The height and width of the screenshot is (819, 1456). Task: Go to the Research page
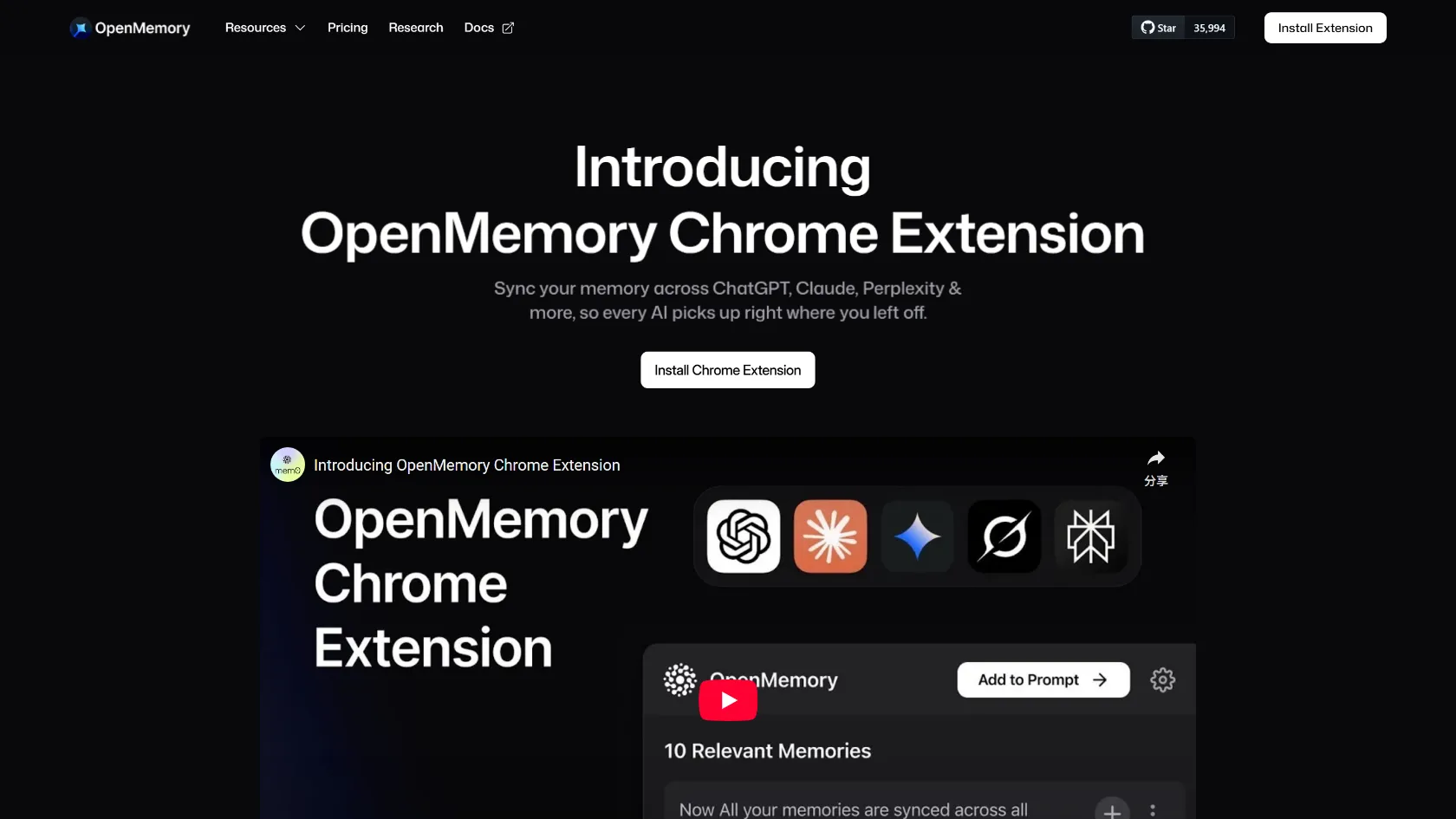coord(416,28)
